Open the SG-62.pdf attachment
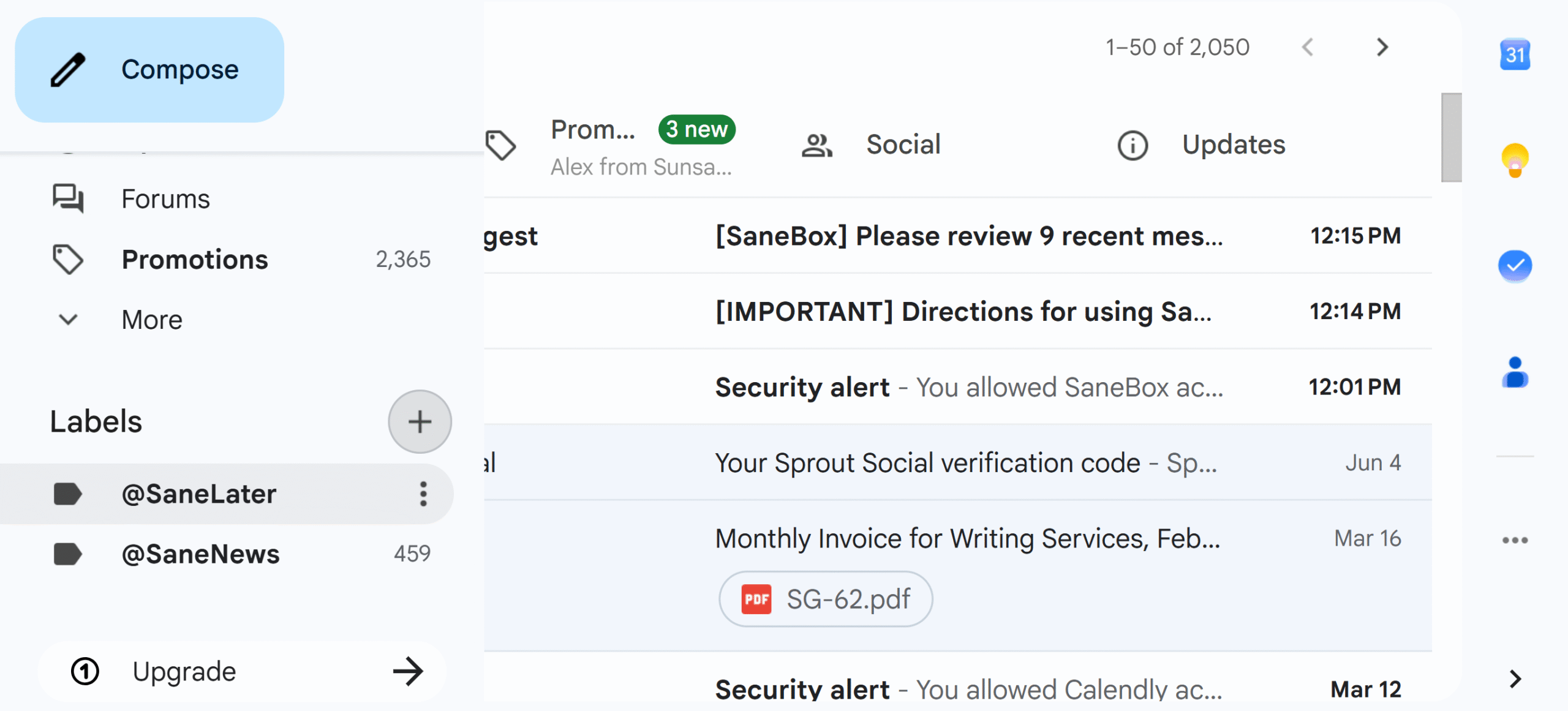 826,599
